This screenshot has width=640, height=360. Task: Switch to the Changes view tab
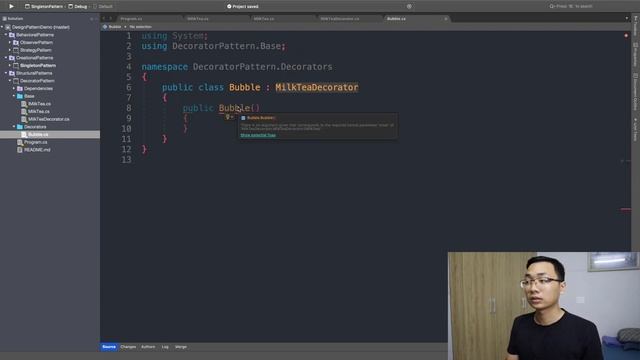[x=128, y=347]
